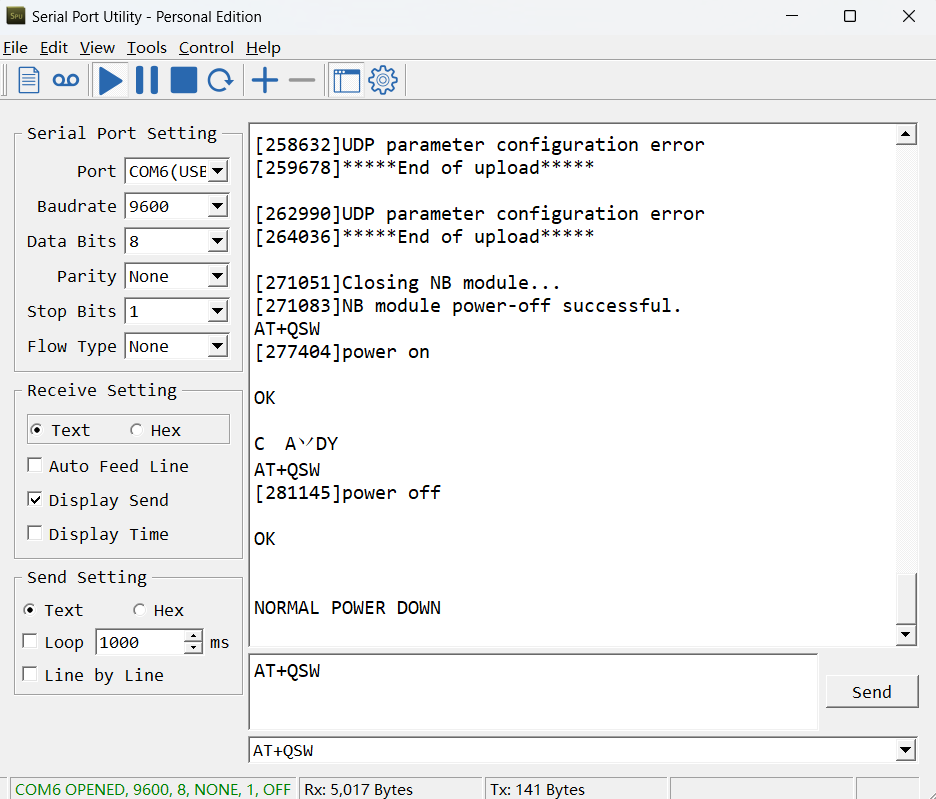Click the Serial Port Utility app icon
Screen dimensions: 936x799
pyautogui.click(x=16, y=16)
